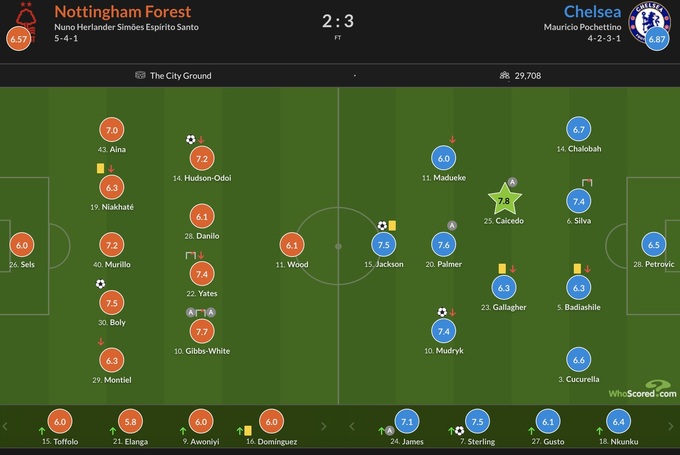Click the goal ball icon on Mudryk
The image size is (680, 455).
coord(441,312)
